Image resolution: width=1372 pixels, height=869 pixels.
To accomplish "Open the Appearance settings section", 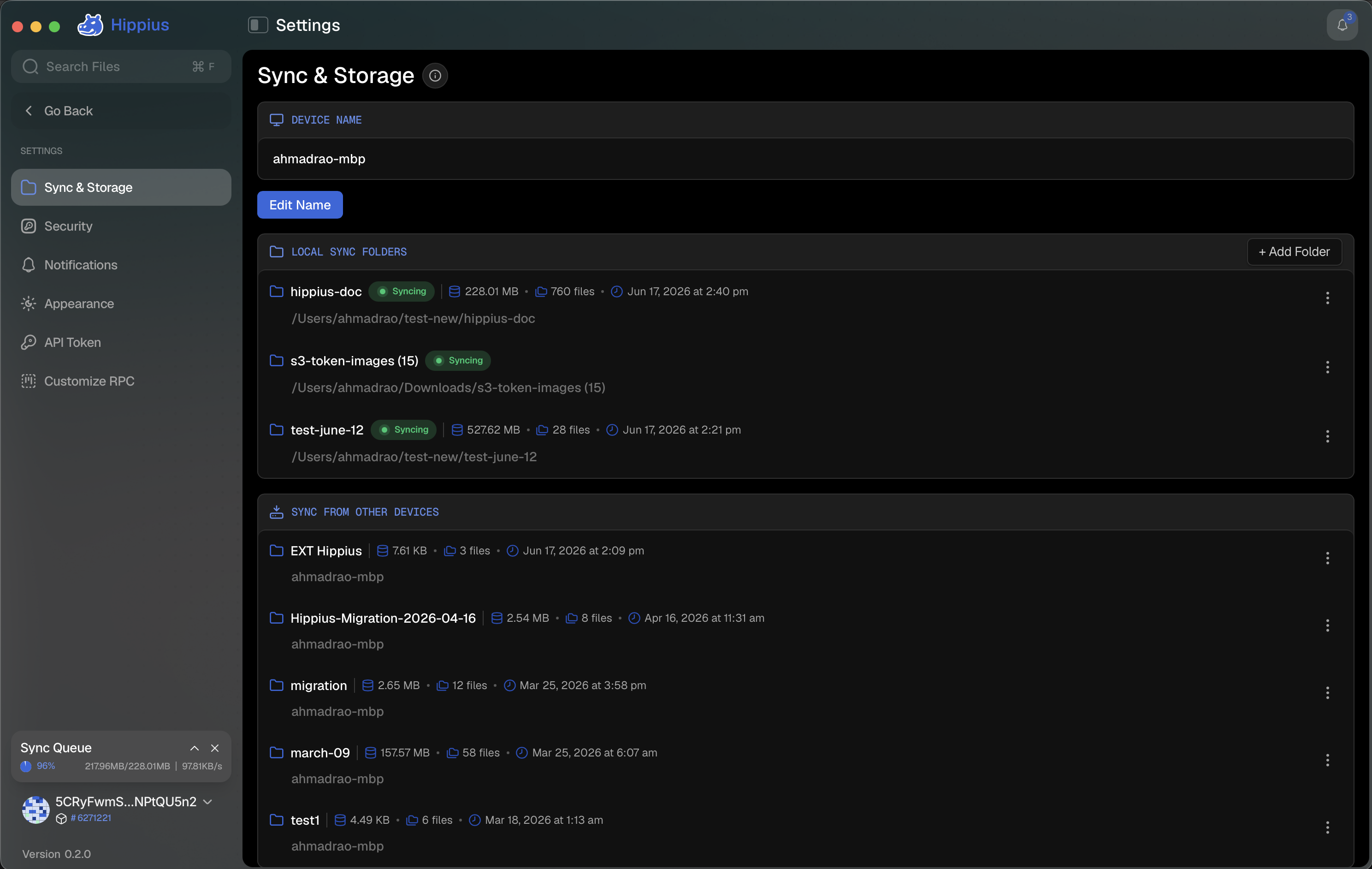I will [121, 304].
